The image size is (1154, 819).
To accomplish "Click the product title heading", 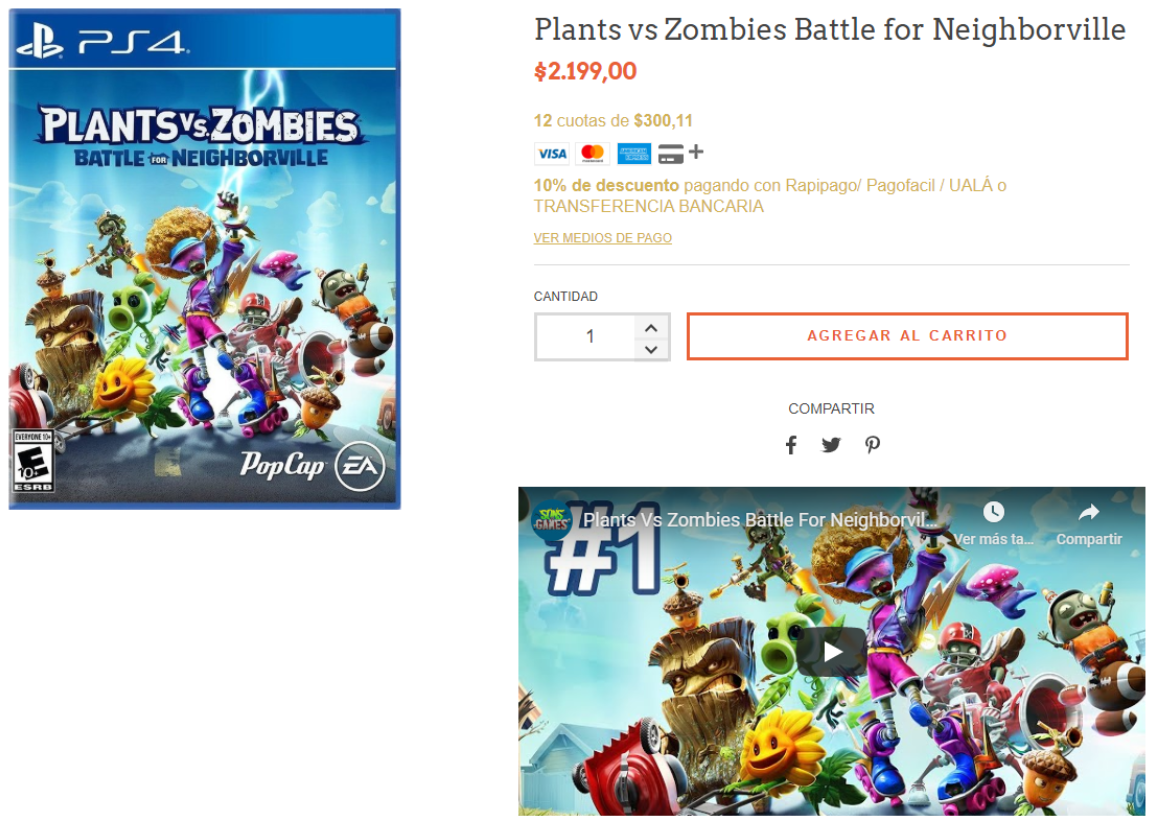I will 829,29.
